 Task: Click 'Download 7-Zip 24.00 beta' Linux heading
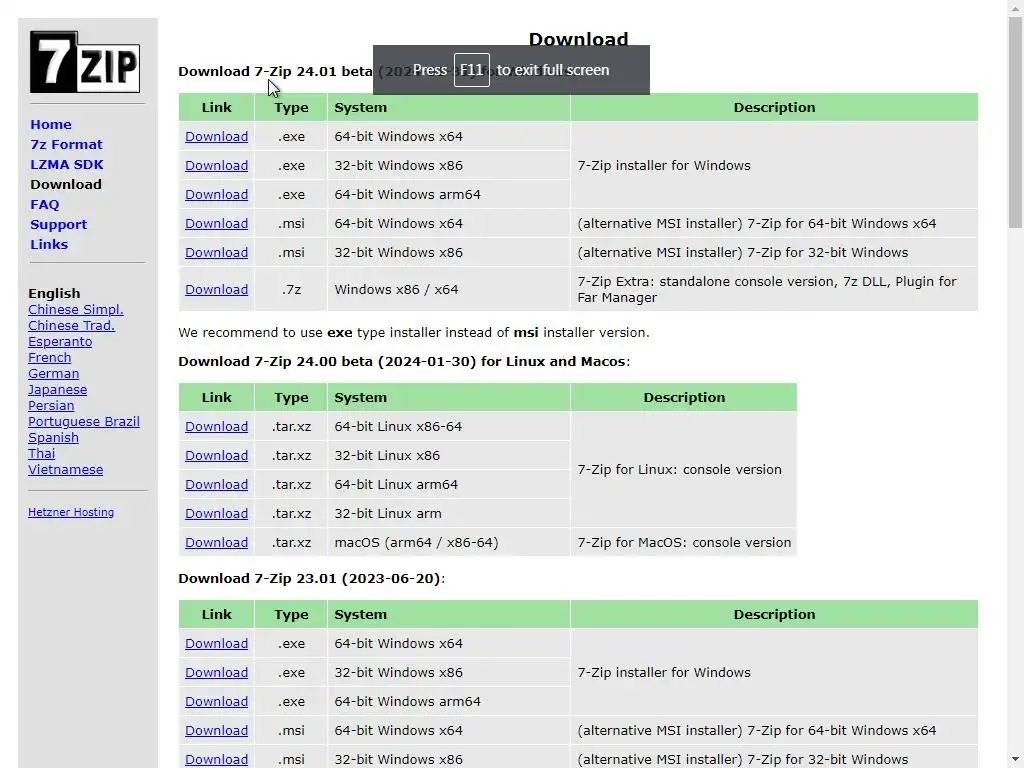click(x=404, y=362)
